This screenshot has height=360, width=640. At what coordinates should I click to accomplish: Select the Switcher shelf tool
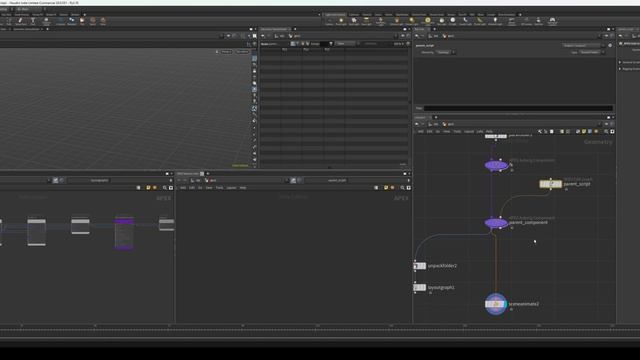click(539, 21)
